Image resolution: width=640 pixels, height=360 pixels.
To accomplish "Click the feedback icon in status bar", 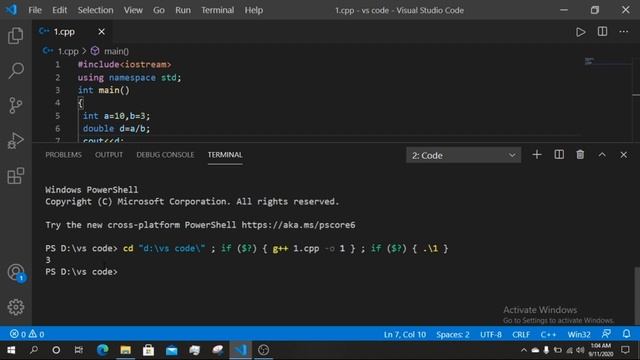I will 606,334.
